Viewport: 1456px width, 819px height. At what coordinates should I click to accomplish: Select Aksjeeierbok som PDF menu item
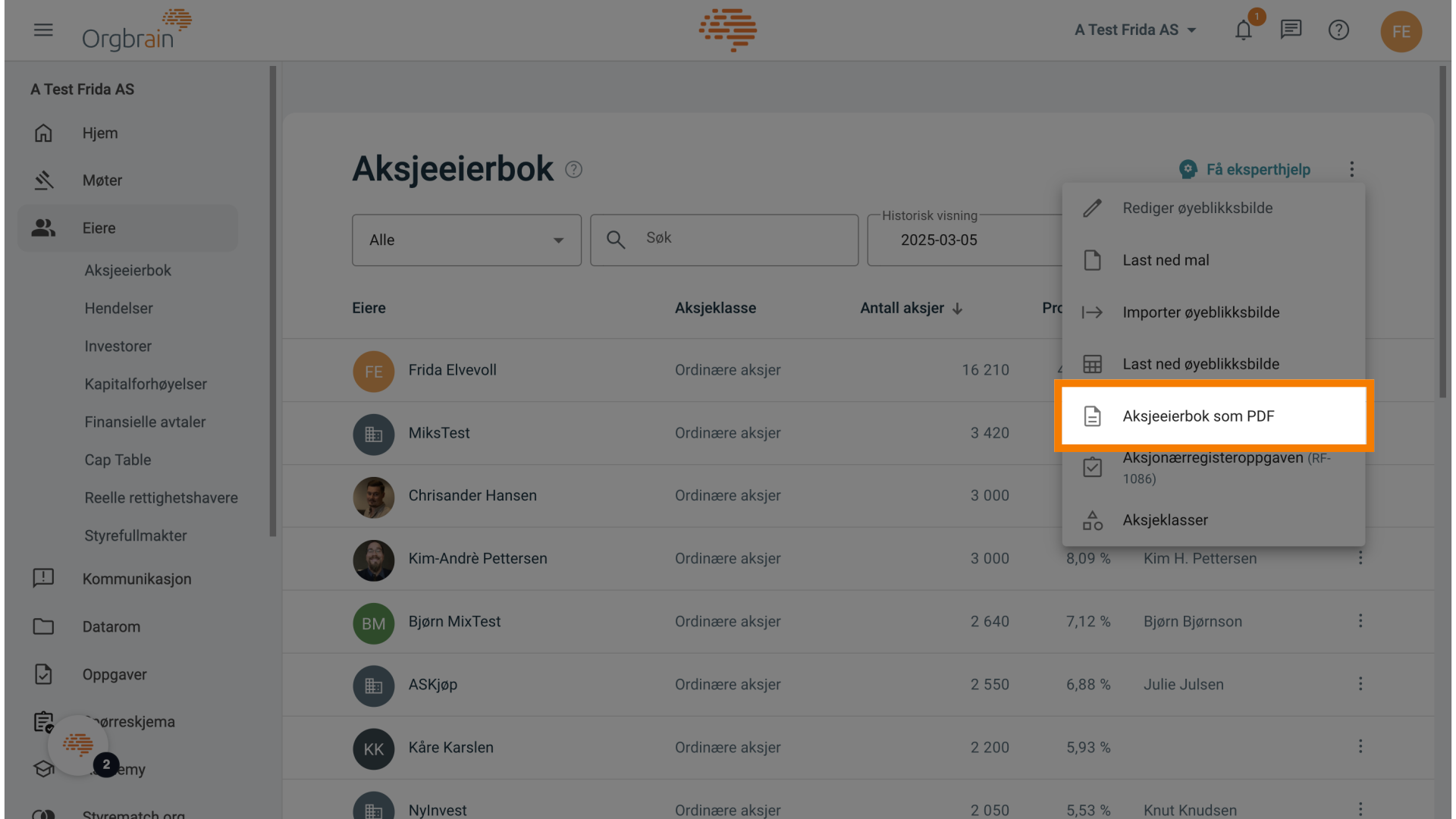click(x=1198, y=416)
